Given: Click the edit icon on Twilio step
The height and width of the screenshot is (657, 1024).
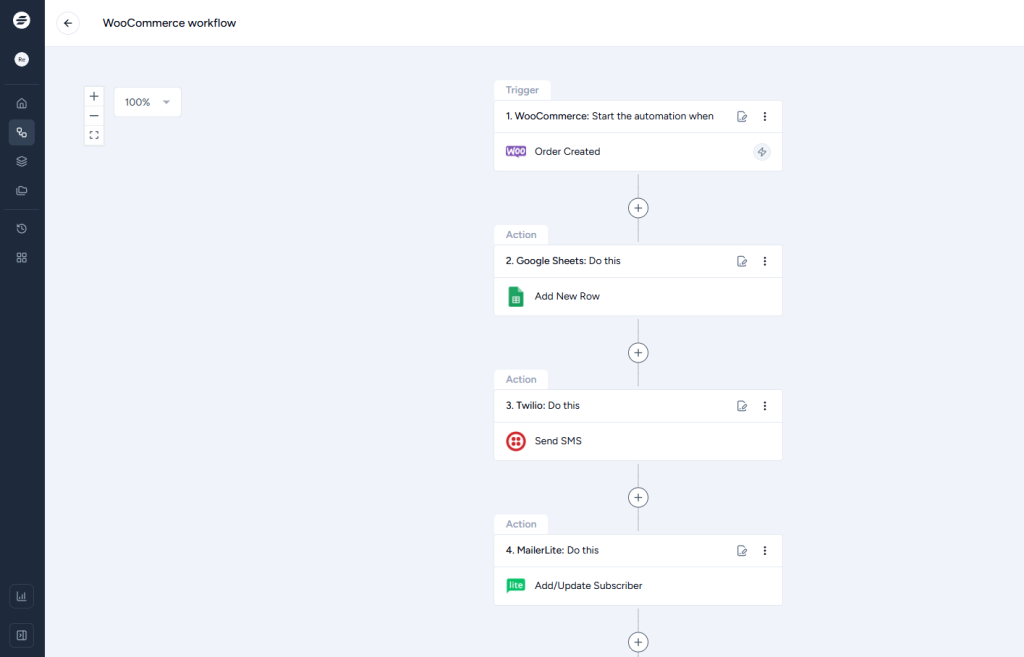Looking at the screenshot, I should [x=742, y=406].
